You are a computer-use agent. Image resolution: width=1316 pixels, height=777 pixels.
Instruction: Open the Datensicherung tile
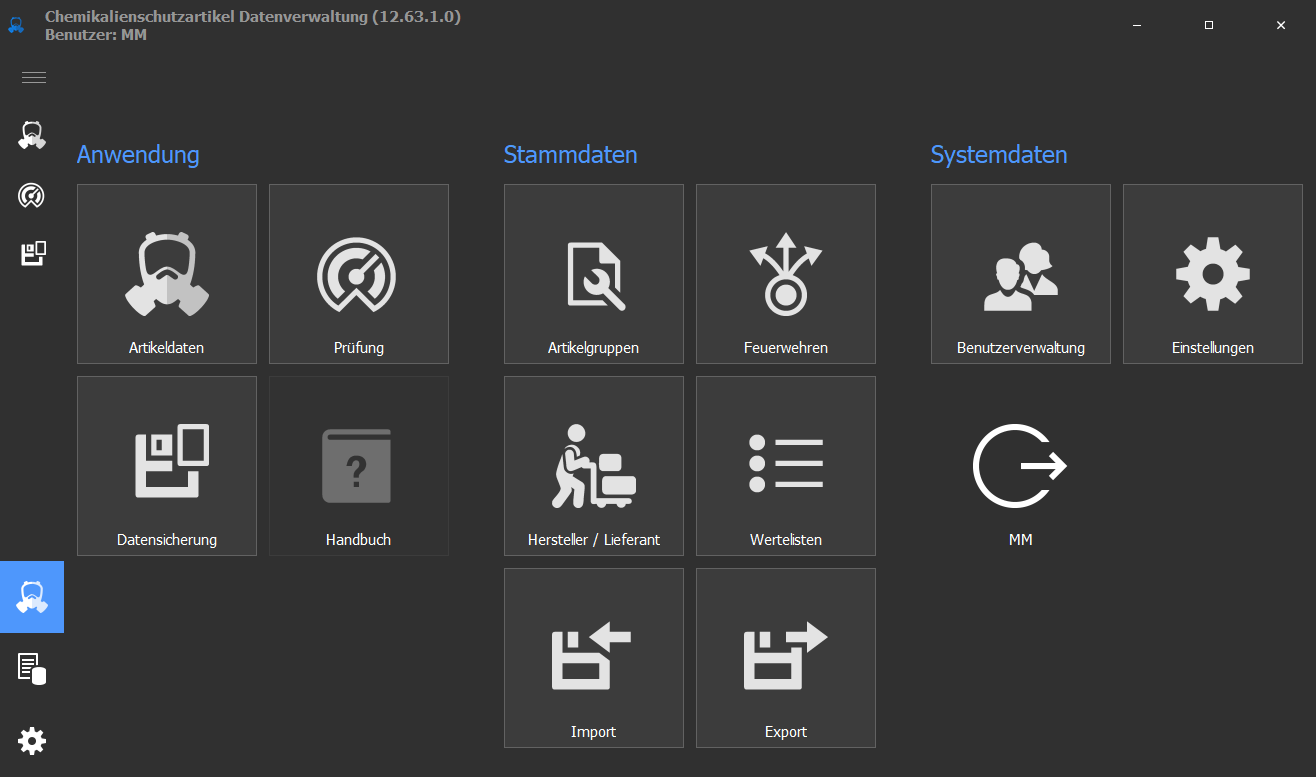[x=167, y=466]
